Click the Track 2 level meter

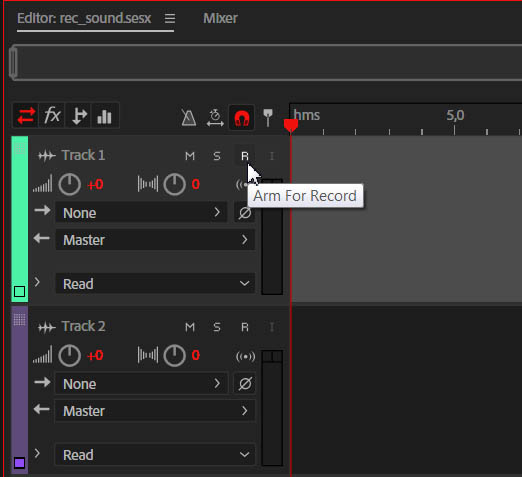272,408
